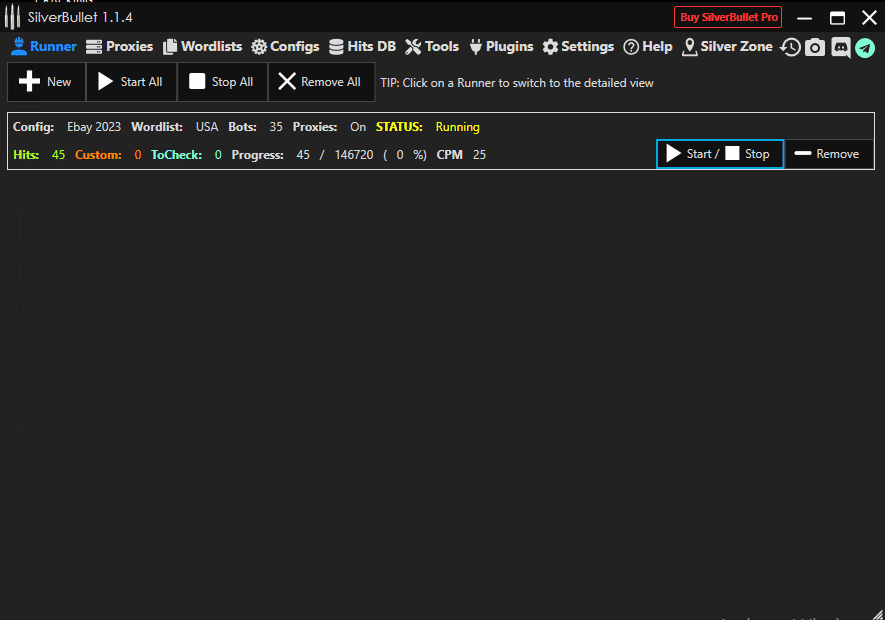Viewport: 885px width, 620px height.
Task: Click Remove All runners button
Action: click(321, 82)
